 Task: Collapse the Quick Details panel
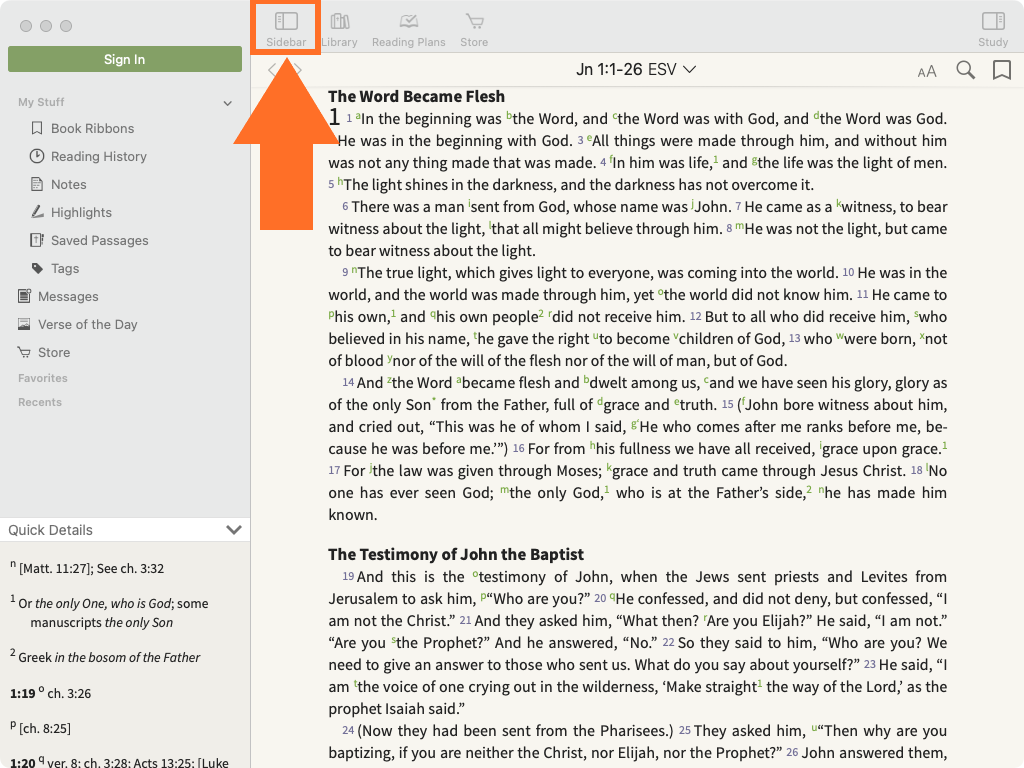tap(234, 530)
